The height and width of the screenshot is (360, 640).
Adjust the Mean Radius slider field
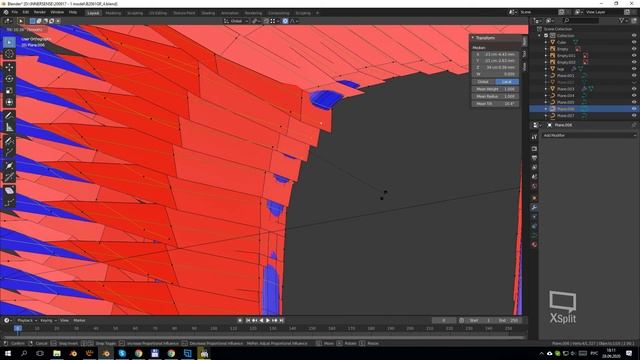pos(496,96)
